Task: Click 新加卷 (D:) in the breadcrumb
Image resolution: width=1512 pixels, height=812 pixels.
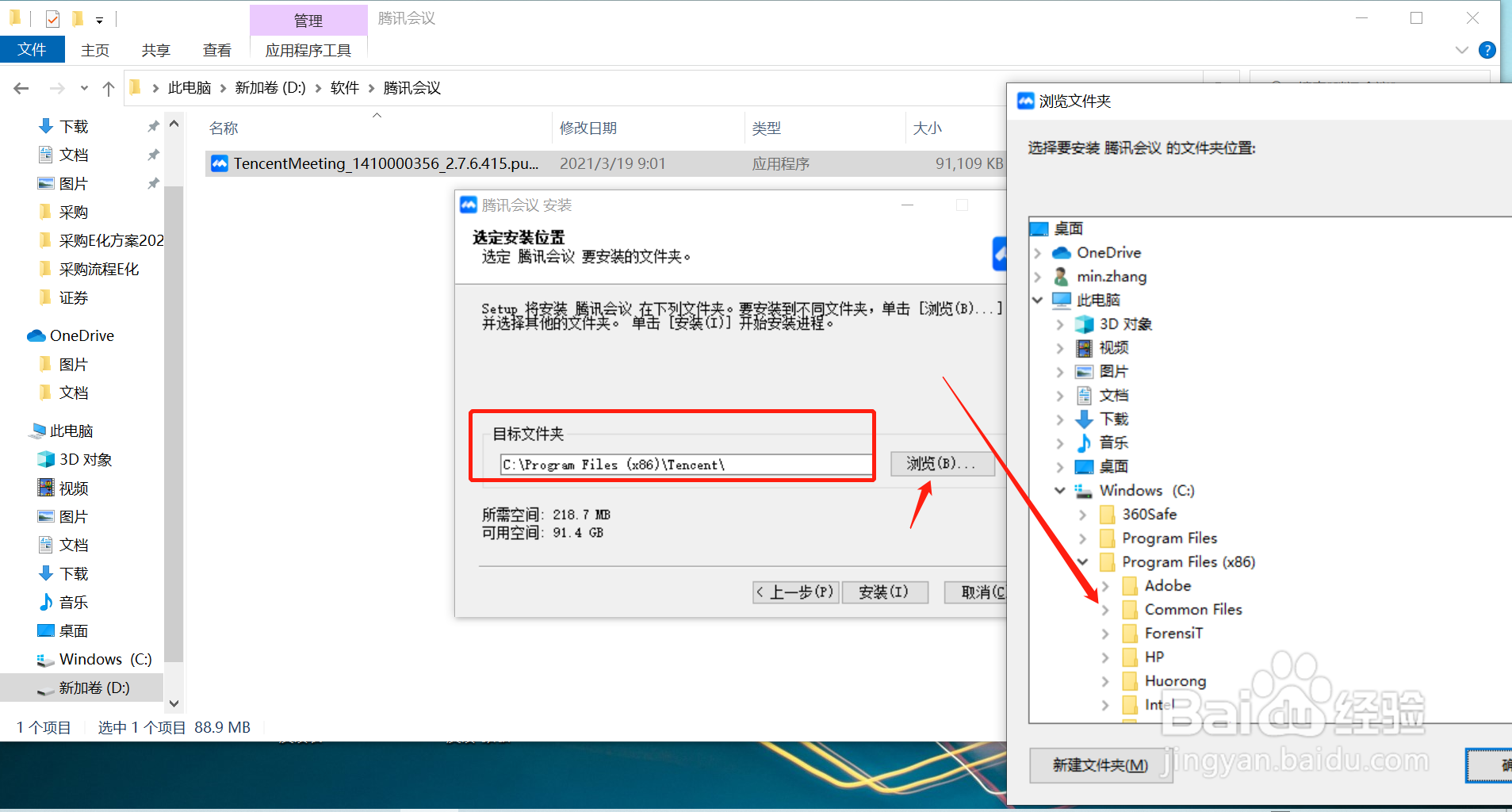Action: pos(270,88)
